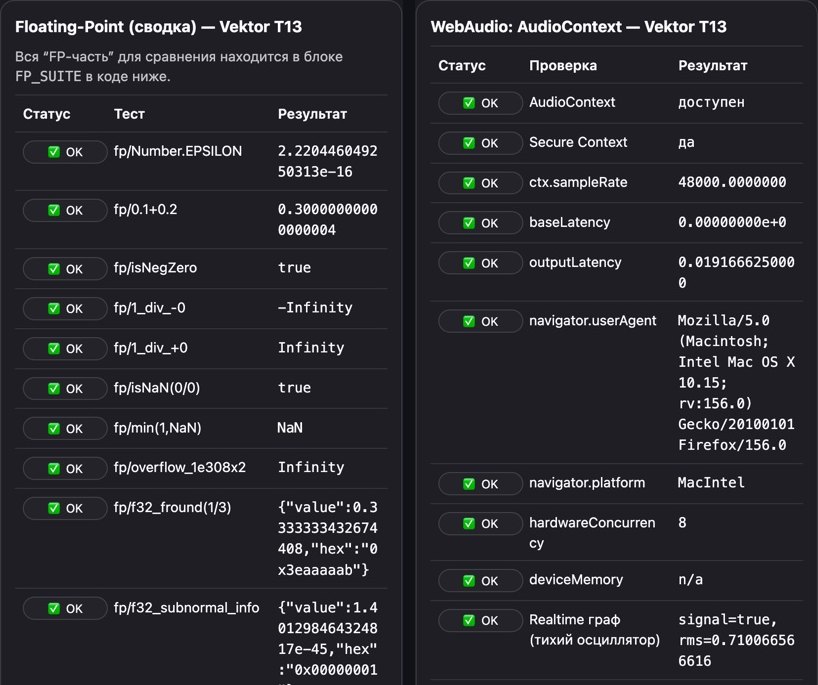Click the OK checkmark badge for fp/f32_fround(1/3)
The height and width of the screenshot is (685, 818).
[x=65, y=508]
